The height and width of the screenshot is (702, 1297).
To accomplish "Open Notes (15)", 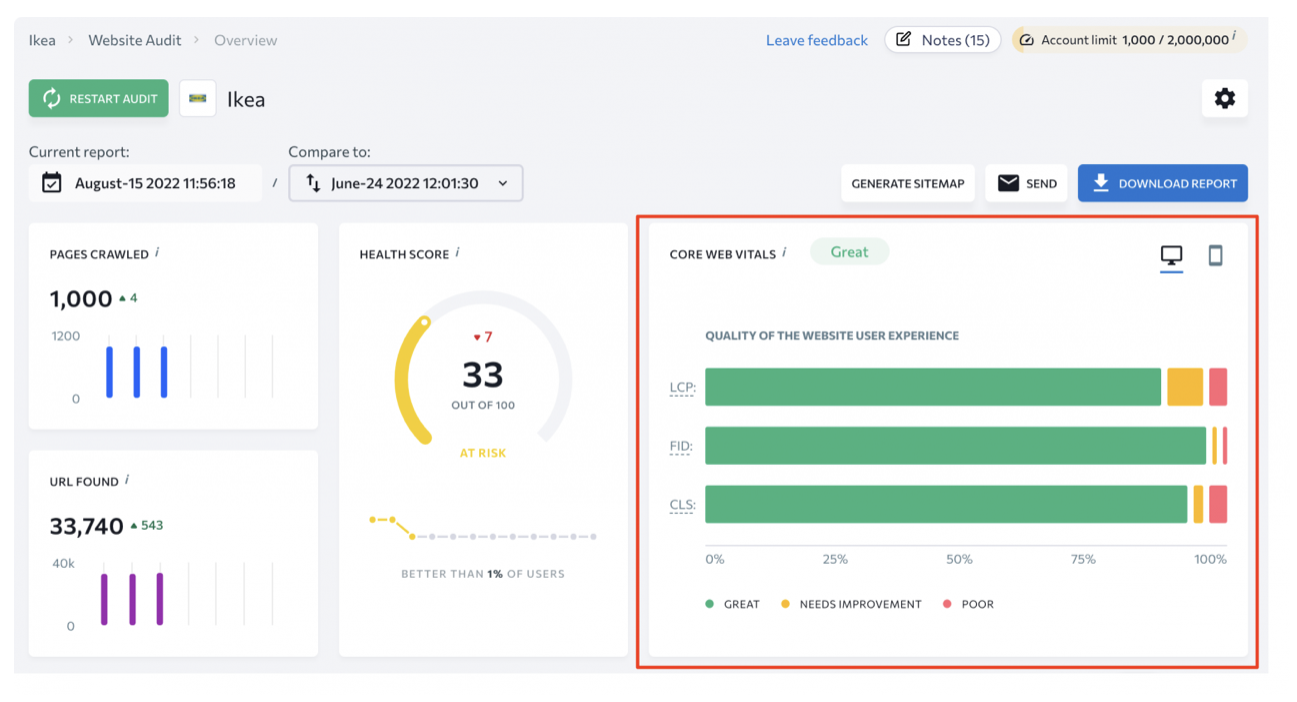I will pyautogui.click(x=942, y=40).
